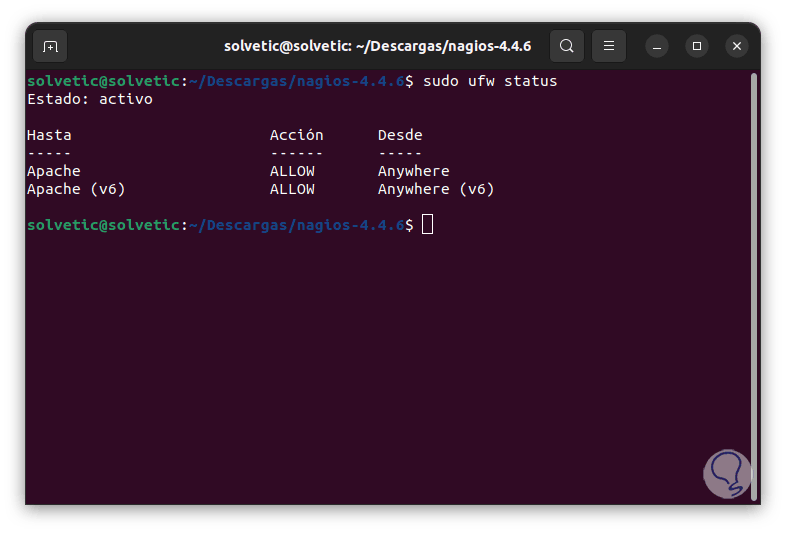Screen dimensions: 786x533
Task: Close the terminal window
Action: (x=737, y=46)
